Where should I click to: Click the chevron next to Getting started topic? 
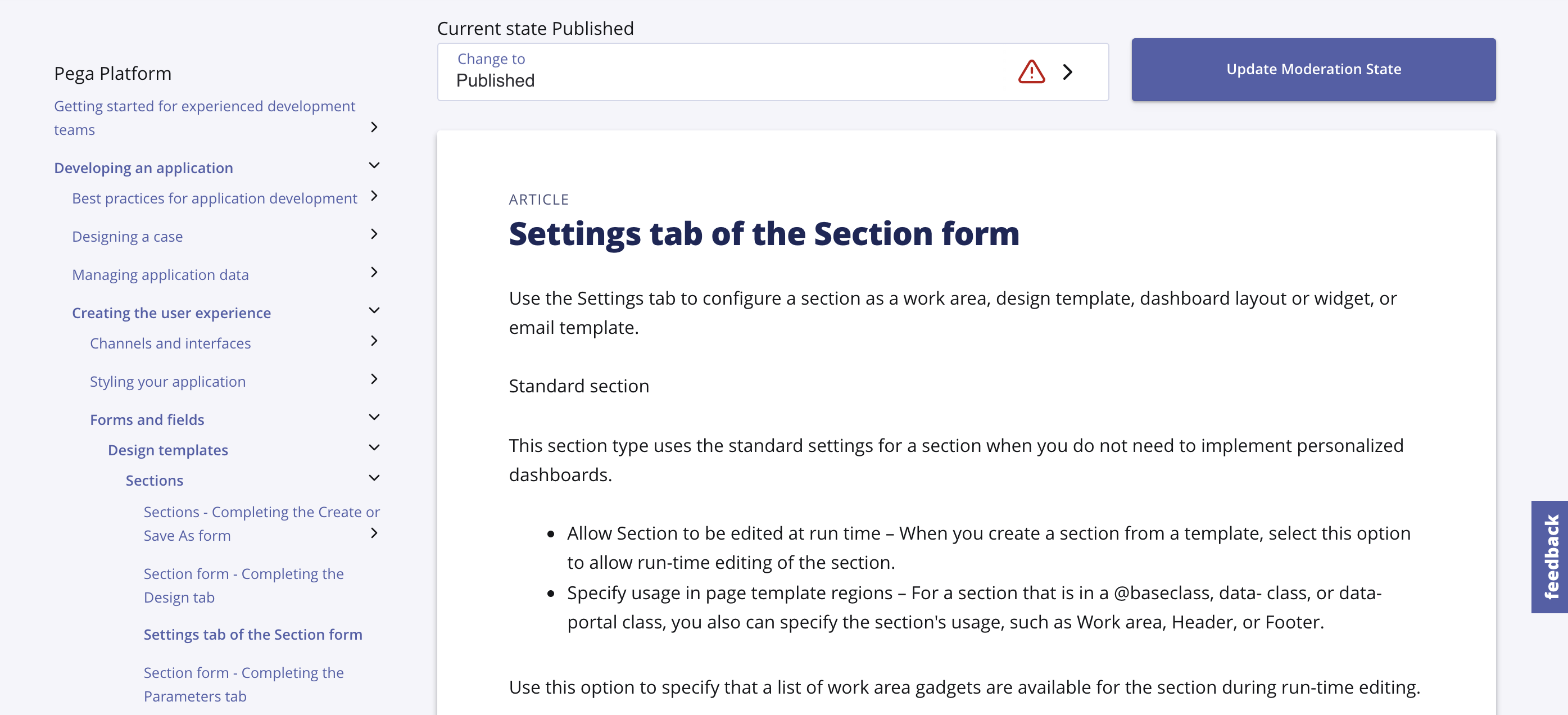[x=374, y=127]
